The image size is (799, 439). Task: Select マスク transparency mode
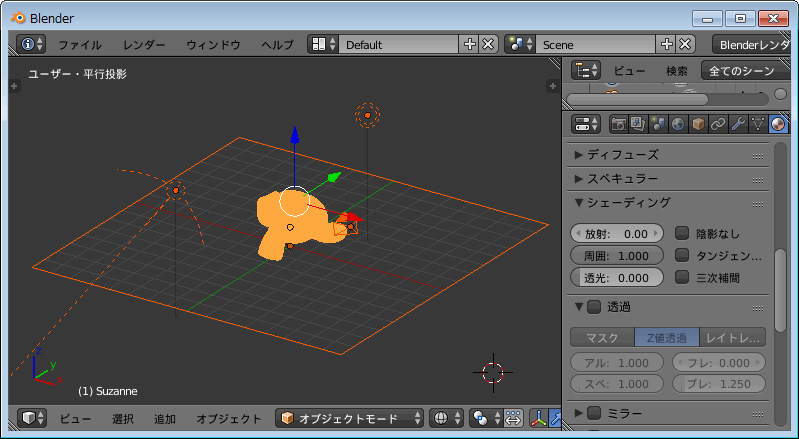coord(602,338)
